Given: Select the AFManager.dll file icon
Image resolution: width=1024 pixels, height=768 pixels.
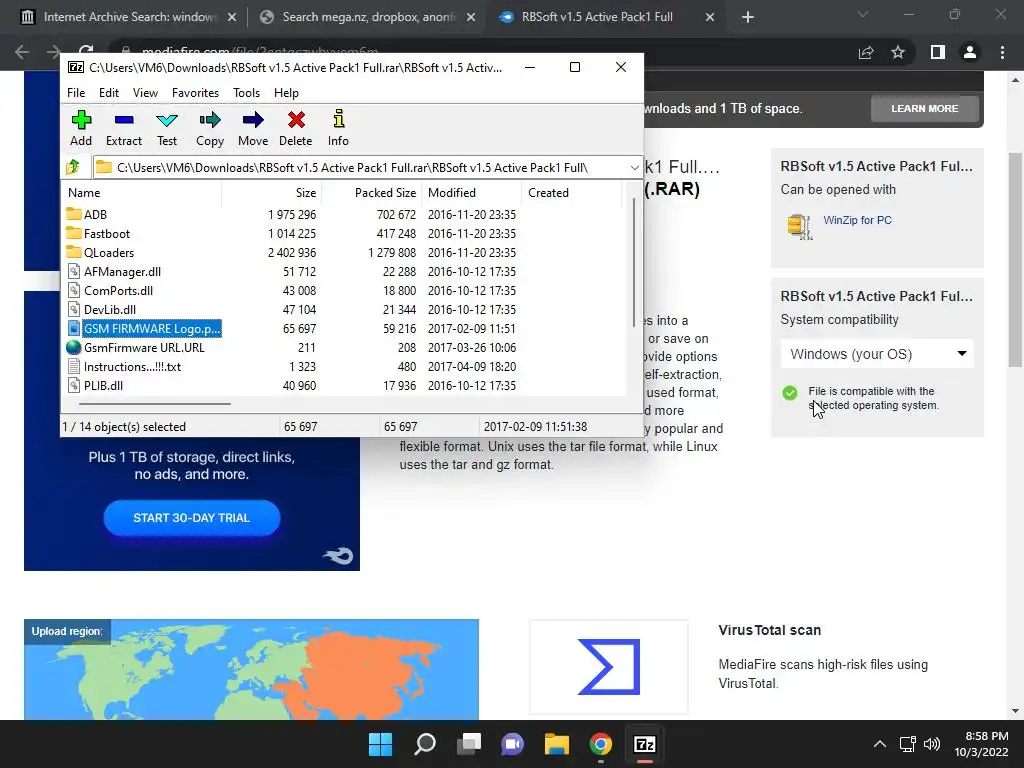Looking at the screenshot, I should [x=74, y=271].
